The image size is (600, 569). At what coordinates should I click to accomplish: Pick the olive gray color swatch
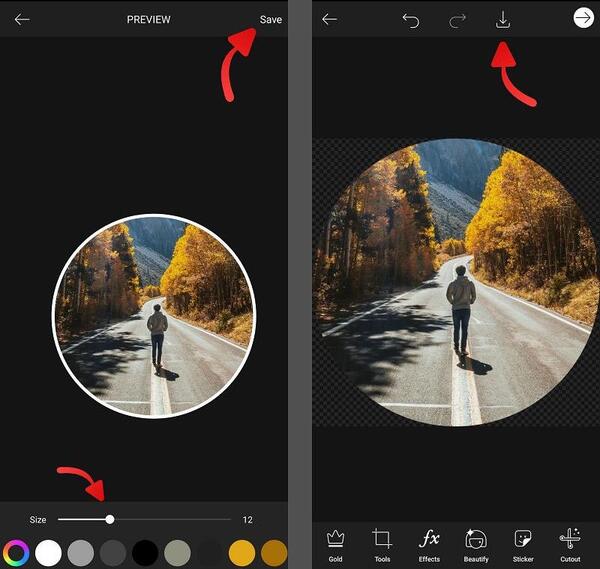(x=178, y=553)
